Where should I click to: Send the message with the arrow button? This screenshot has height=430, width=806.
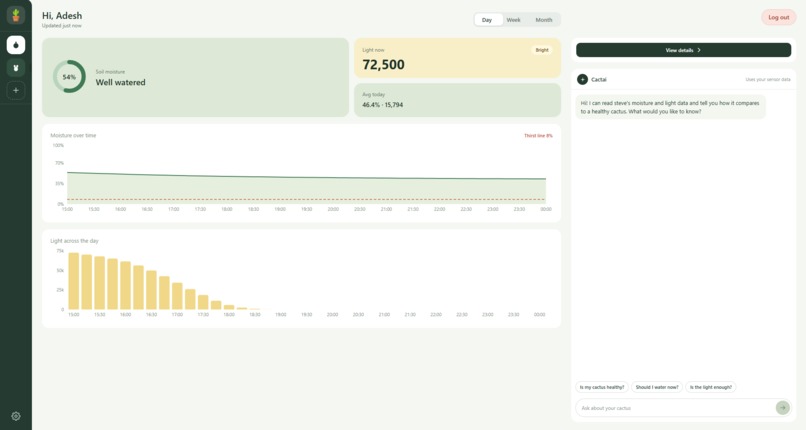click(x=782, y=408)
